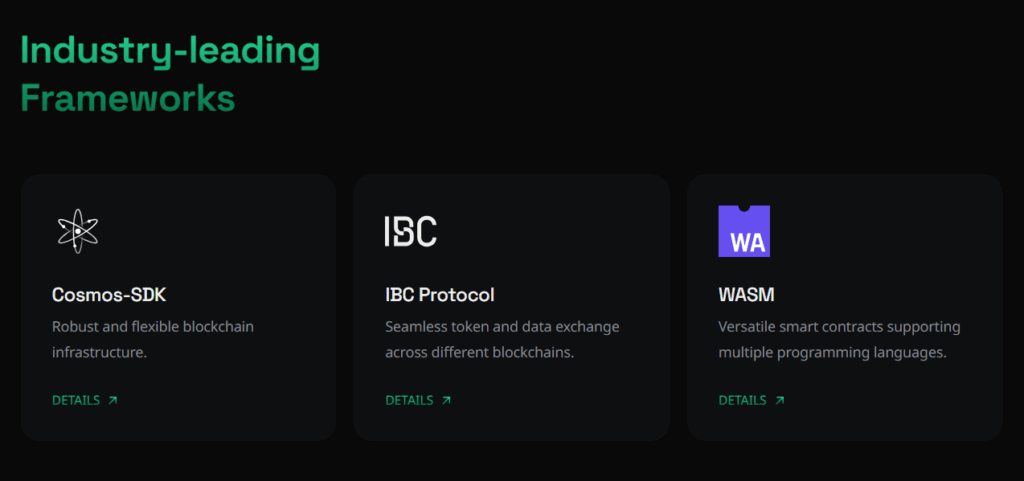Select the WASM card title
1024x481 pixels.
[746, 295]
